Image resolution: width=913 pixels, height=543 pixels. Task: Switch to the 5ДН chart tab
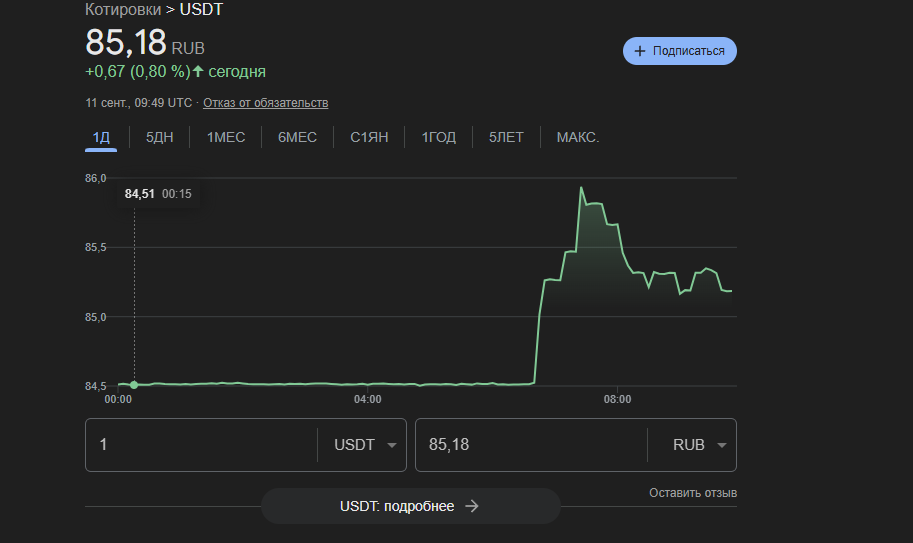tap(160, 137)
